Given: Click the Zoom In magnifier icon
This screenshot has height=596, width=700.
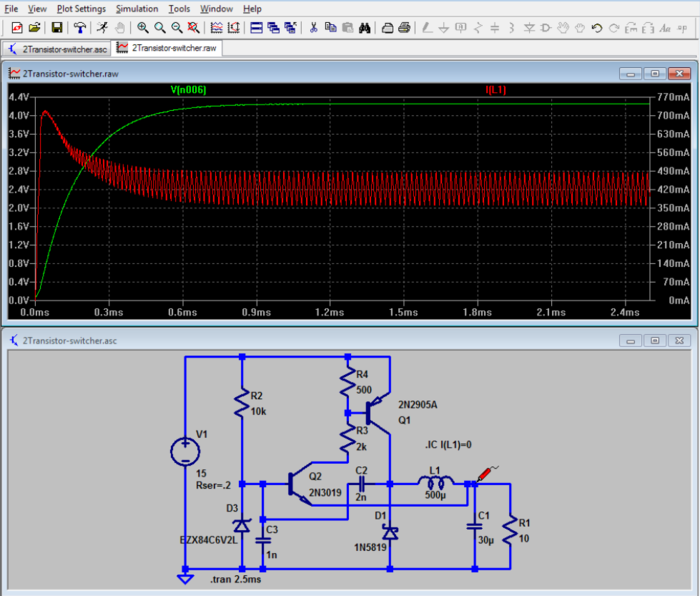Looking at the screenshot, I should [143, 28].
